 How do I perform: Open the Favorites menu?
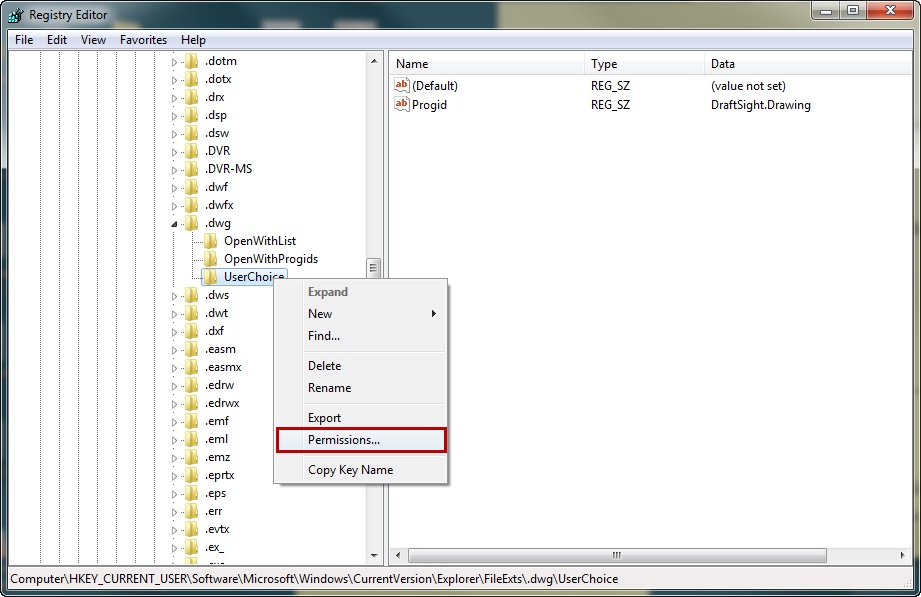click(143, 40)
